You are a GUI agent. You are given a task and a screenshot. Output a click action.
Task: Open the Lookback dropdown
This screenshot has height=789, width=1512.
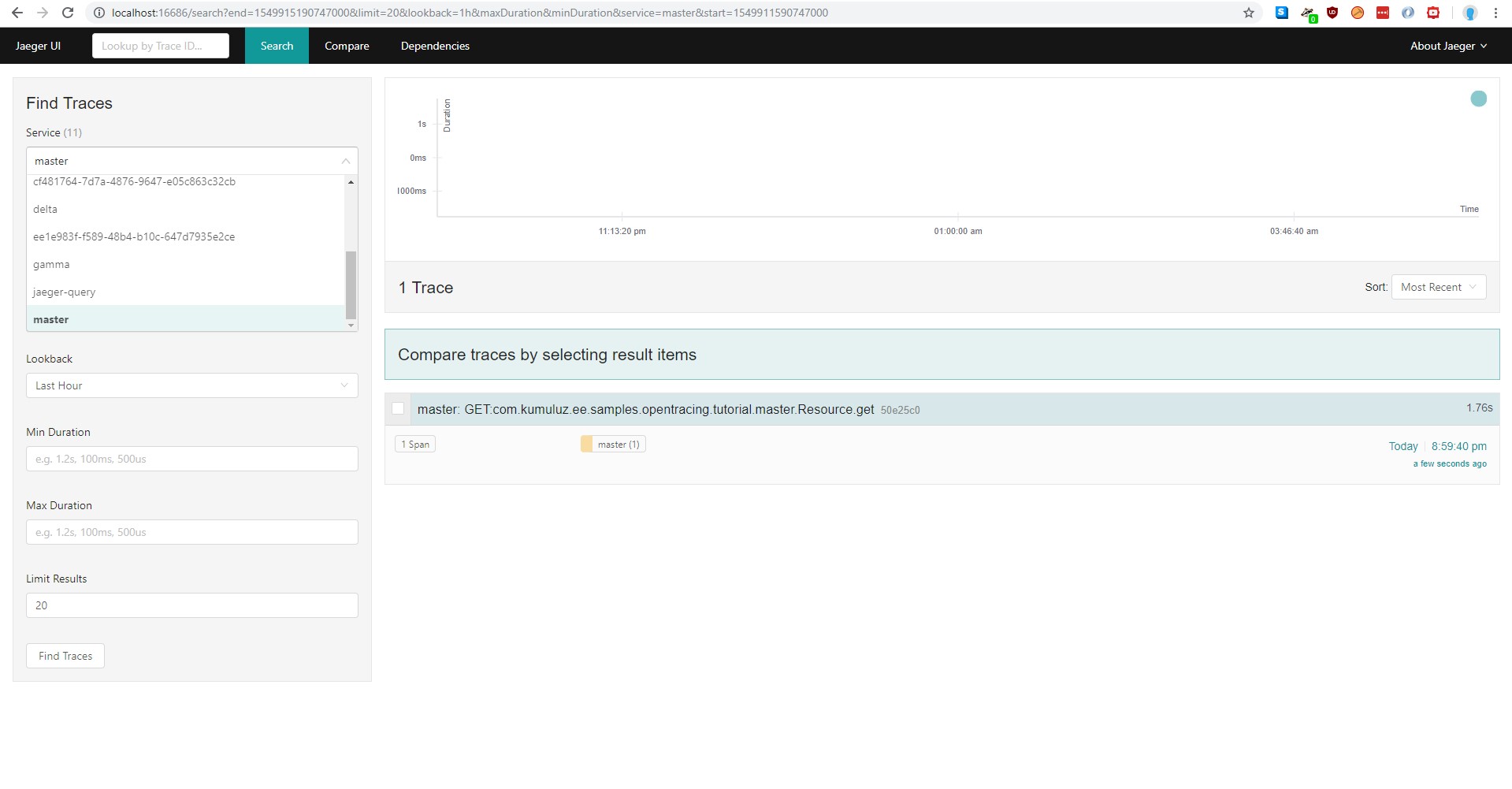[191, 385]
